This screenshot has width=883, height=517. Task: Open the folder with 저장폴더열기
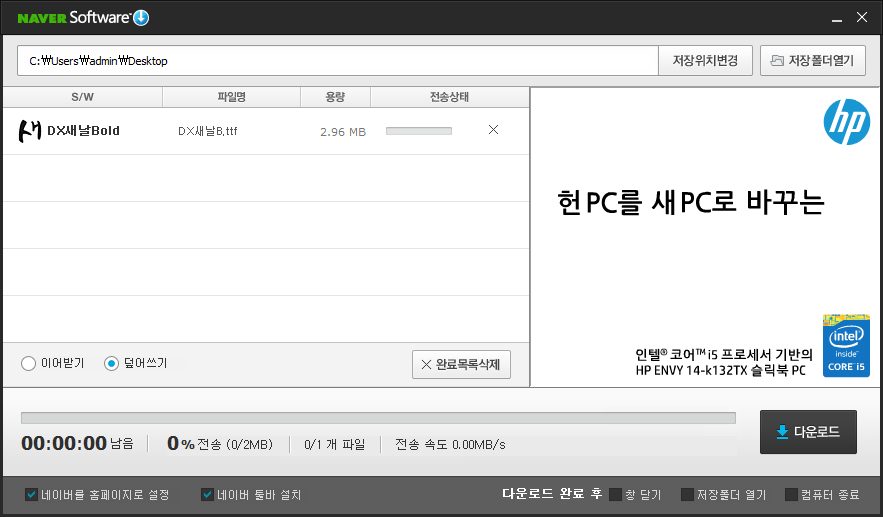click(813, 61)
